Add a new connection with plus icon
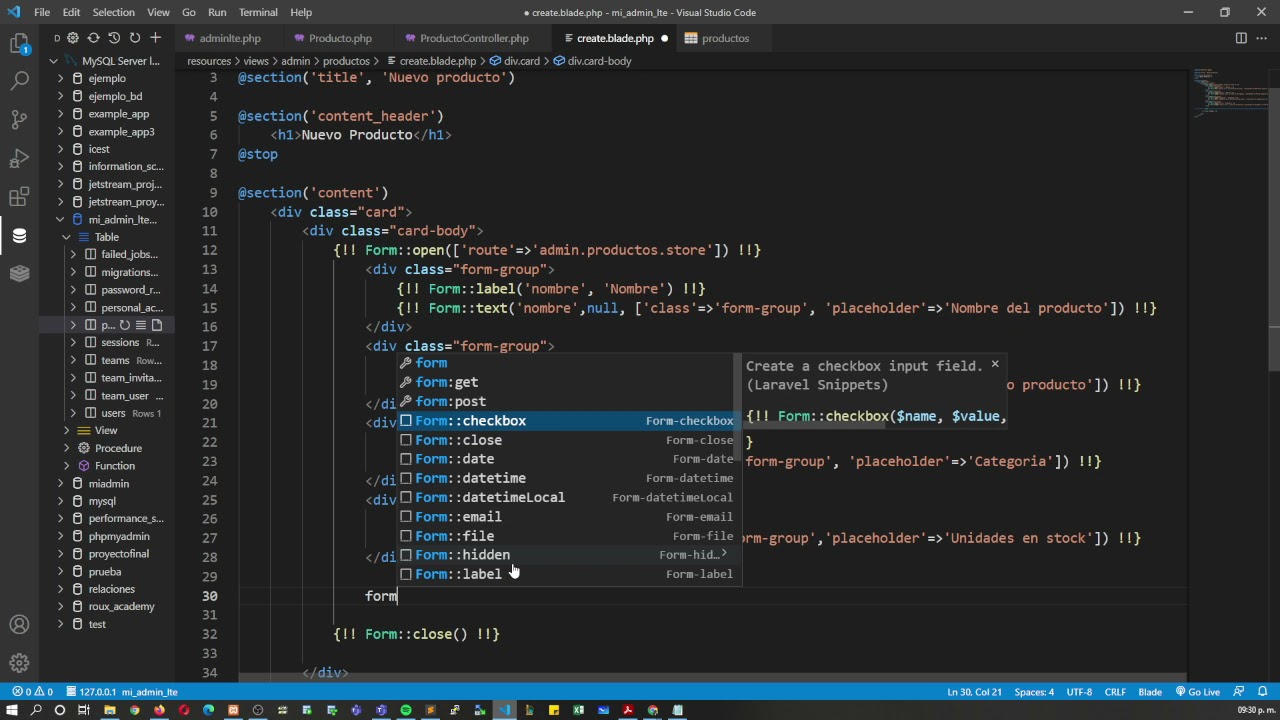Screen dimensions: 1280x720 155,38
